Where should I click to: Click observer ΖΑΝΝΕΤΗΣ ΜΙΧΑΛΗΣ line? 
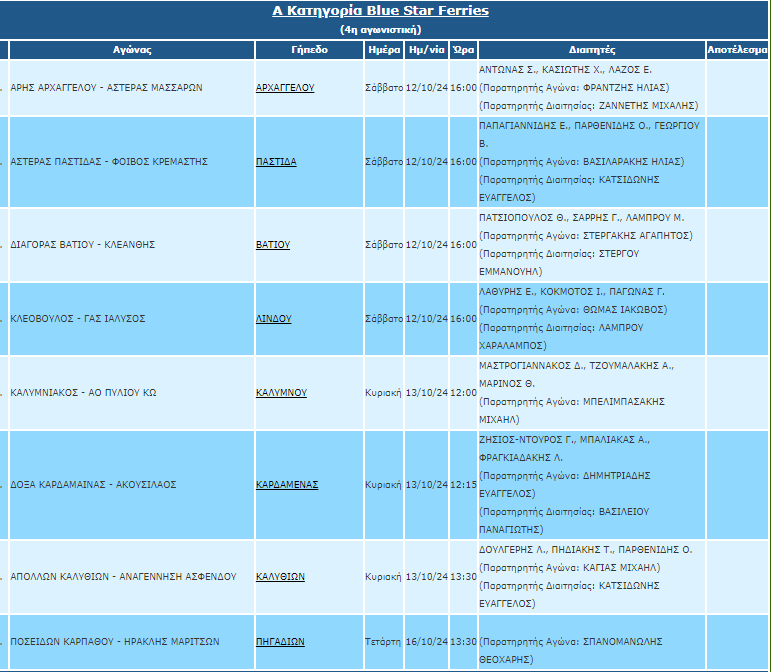point(589,106)
